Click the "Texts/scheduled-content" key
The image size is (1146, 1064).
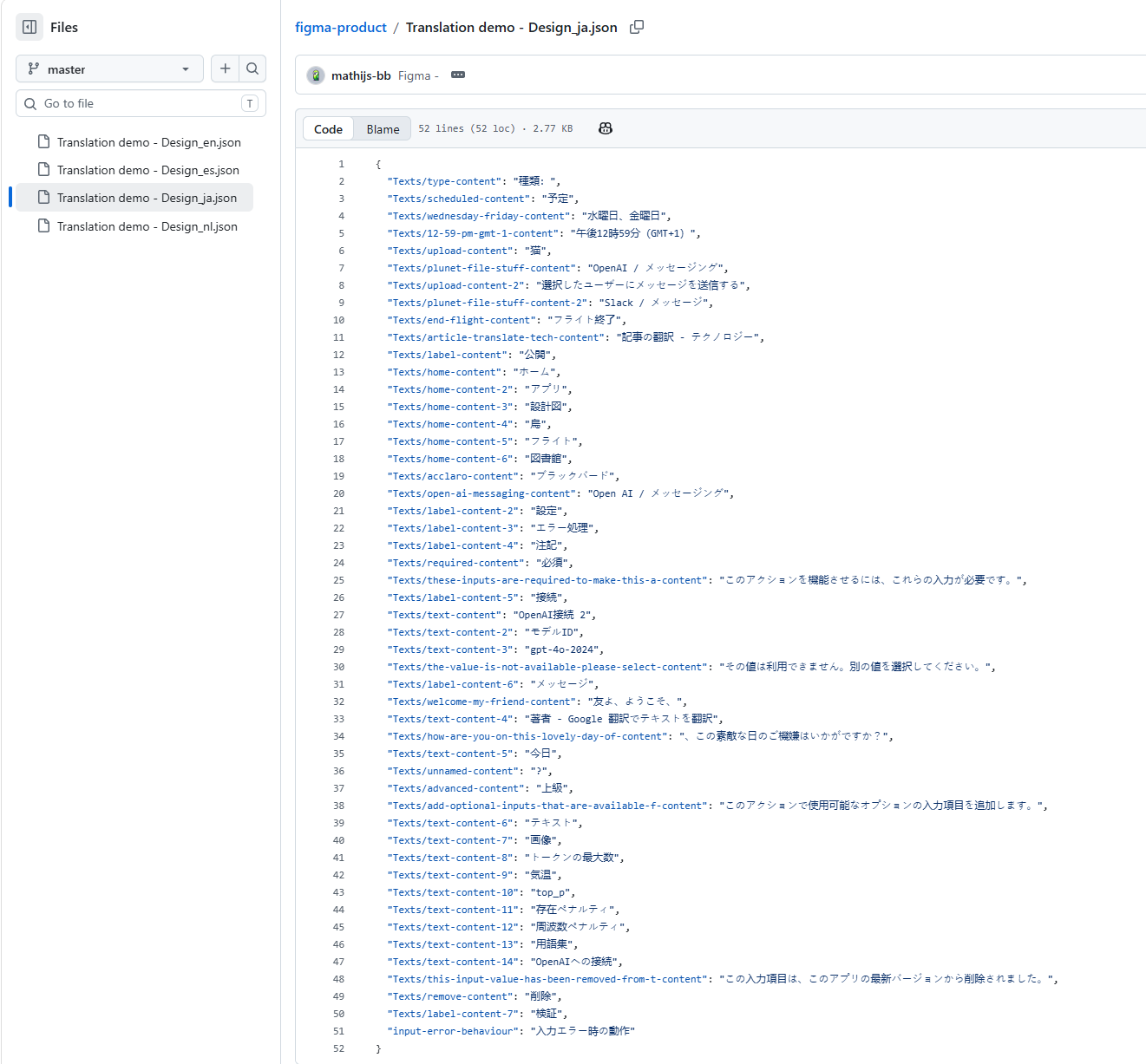point(461,199)
